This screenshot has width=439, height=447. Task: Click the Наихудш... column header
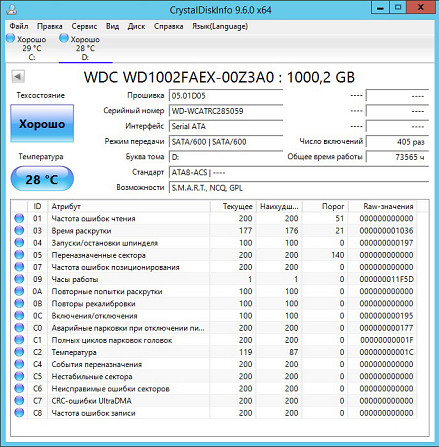279,206
